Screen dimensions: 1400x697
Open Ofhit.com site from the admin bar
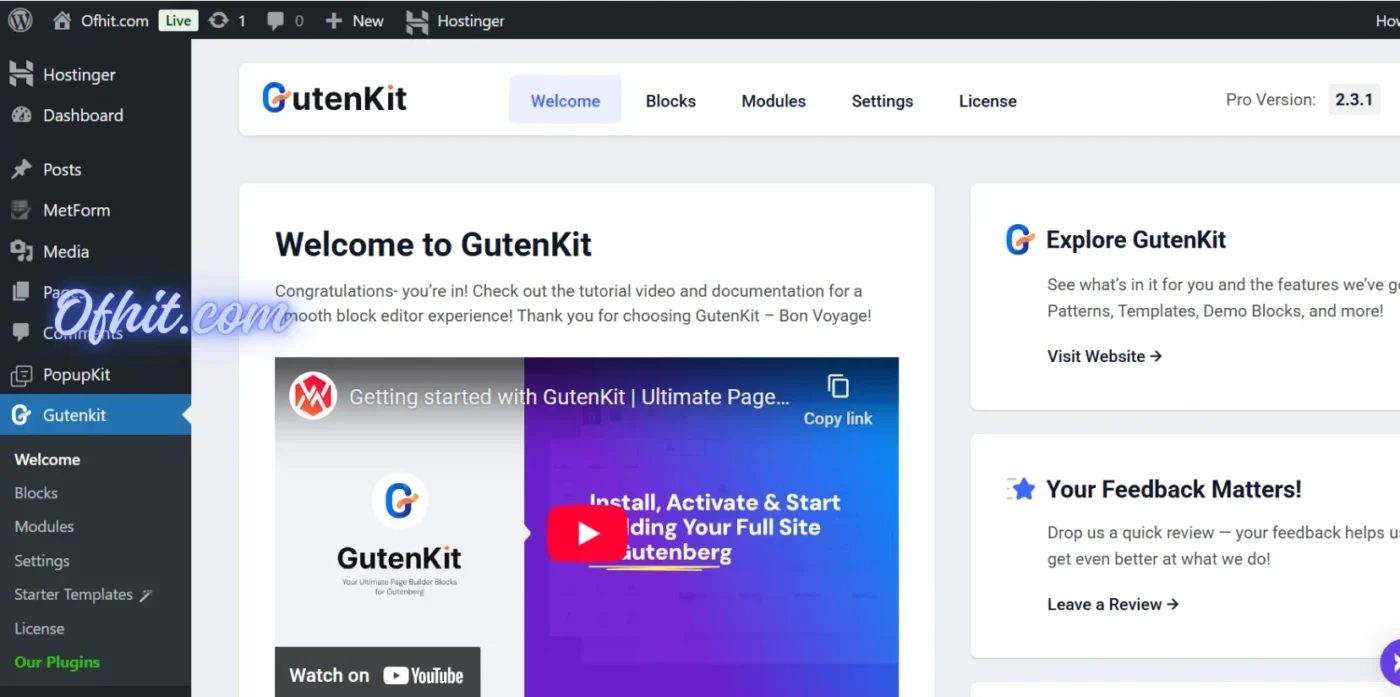coord(114,20)
